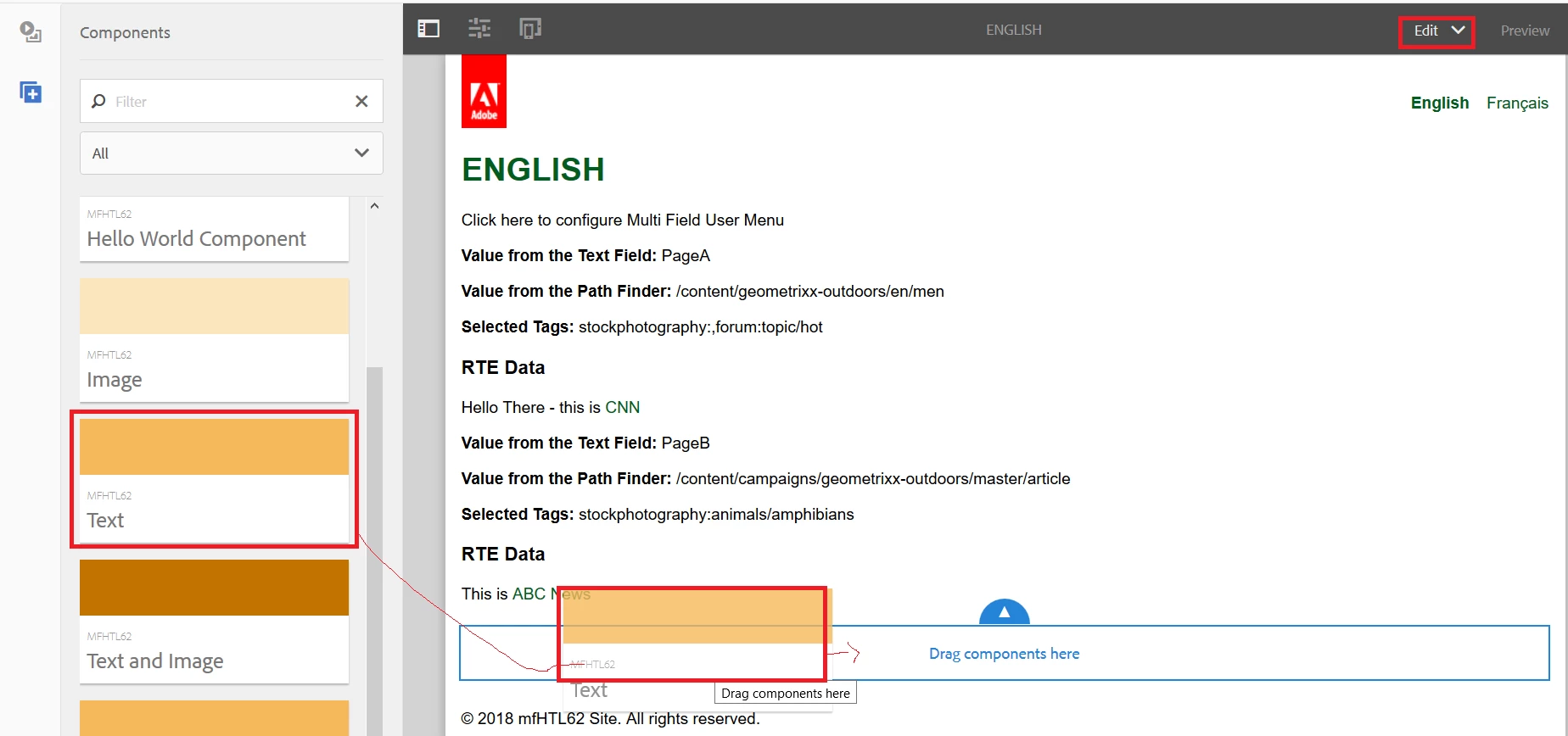1568x736 pixels.
Task: Open the emulator device icon
Action: tap(530, 29)
